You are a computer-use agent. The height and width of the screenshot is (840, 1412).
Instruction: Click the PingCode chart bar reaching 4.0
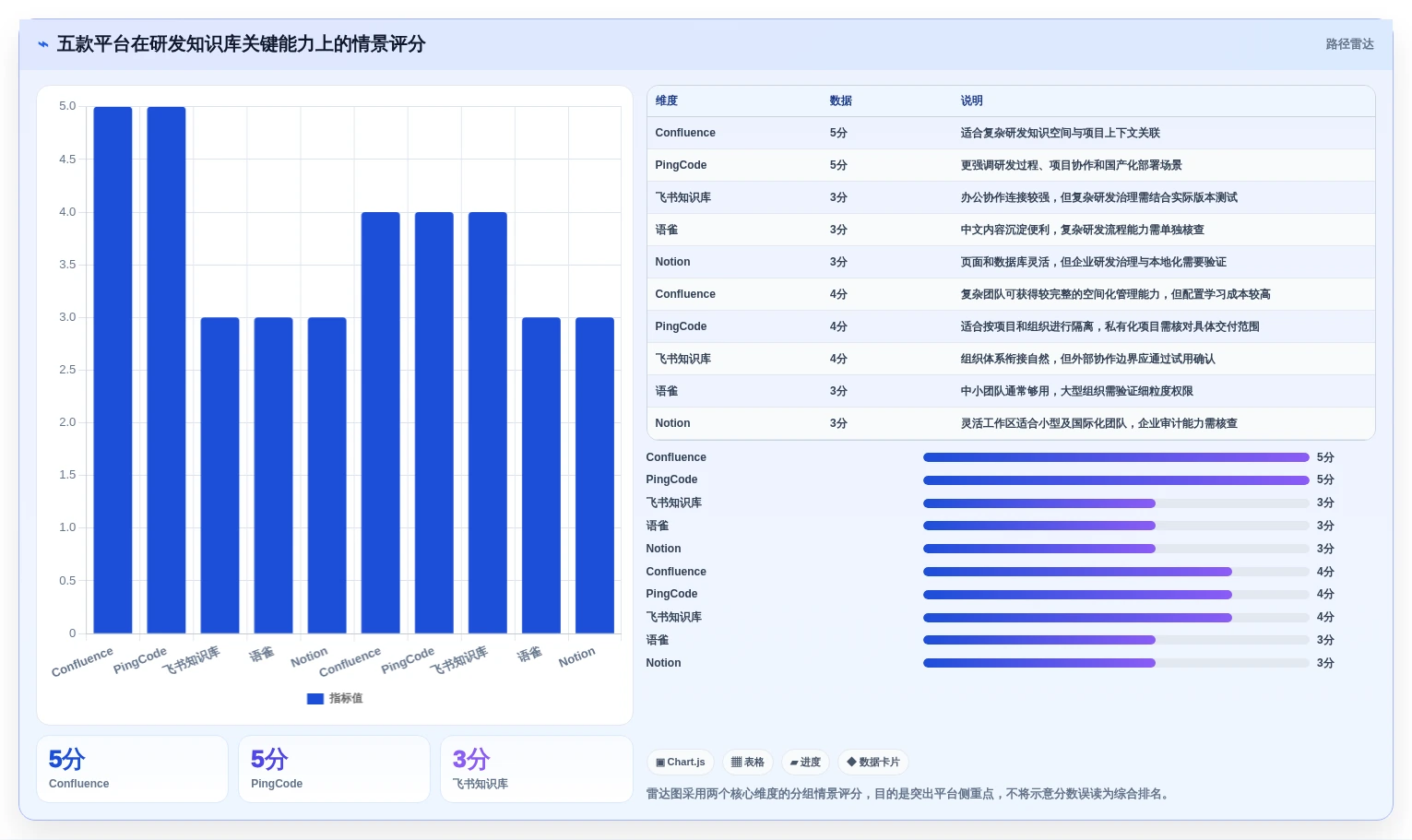coord(434,422)
